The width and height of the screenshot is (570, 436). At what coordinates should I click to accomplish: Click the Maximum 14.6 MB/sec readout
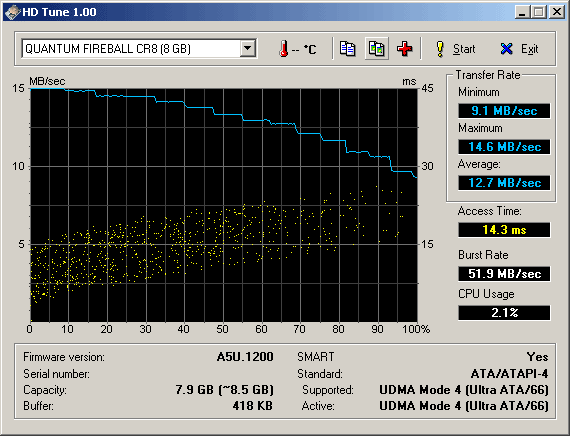504,147
